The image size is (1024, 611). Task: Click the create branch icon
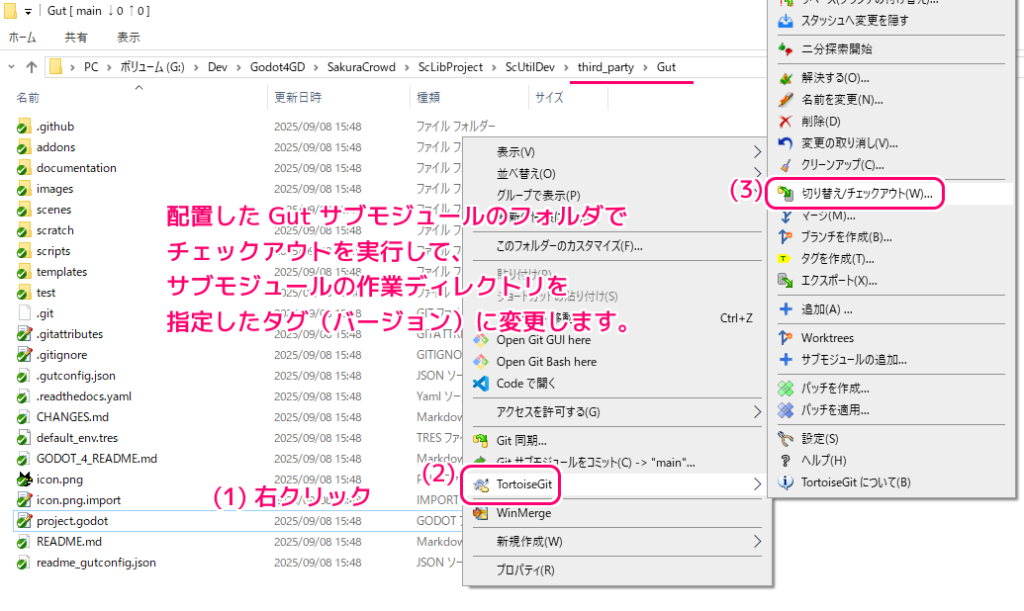pyautogui.click(x=786, y=237)
